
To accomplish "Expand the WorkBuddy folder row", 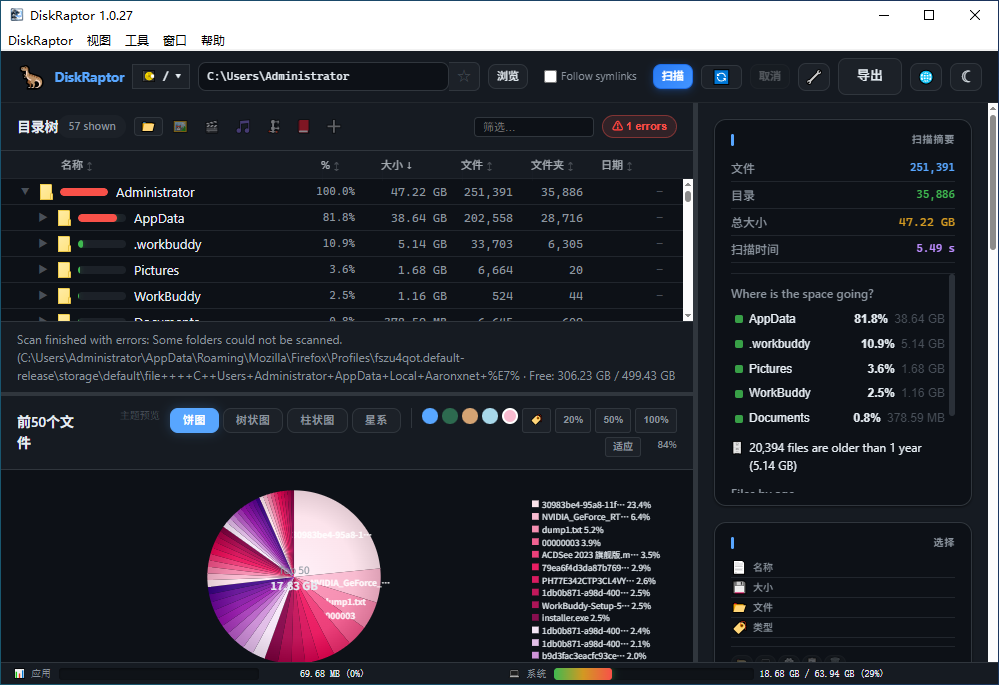I will pyautogui.click(x=43, y=296).
